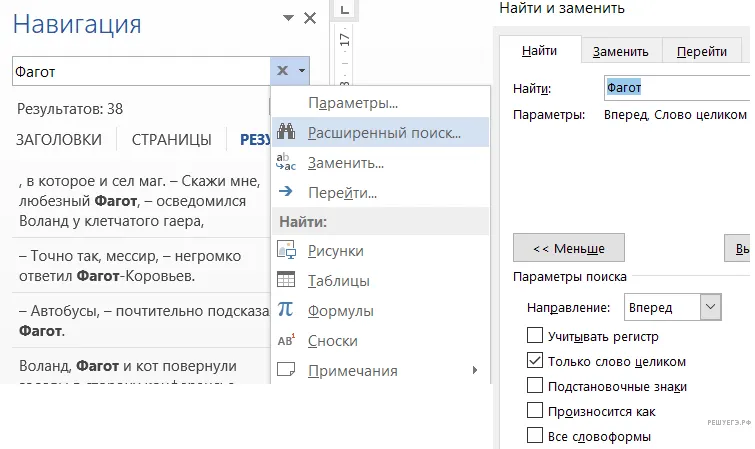Viewport: 755px width, 449px height.
Task: Clear the Фагот search with the X icon
Action: click(x=283, y=71)
